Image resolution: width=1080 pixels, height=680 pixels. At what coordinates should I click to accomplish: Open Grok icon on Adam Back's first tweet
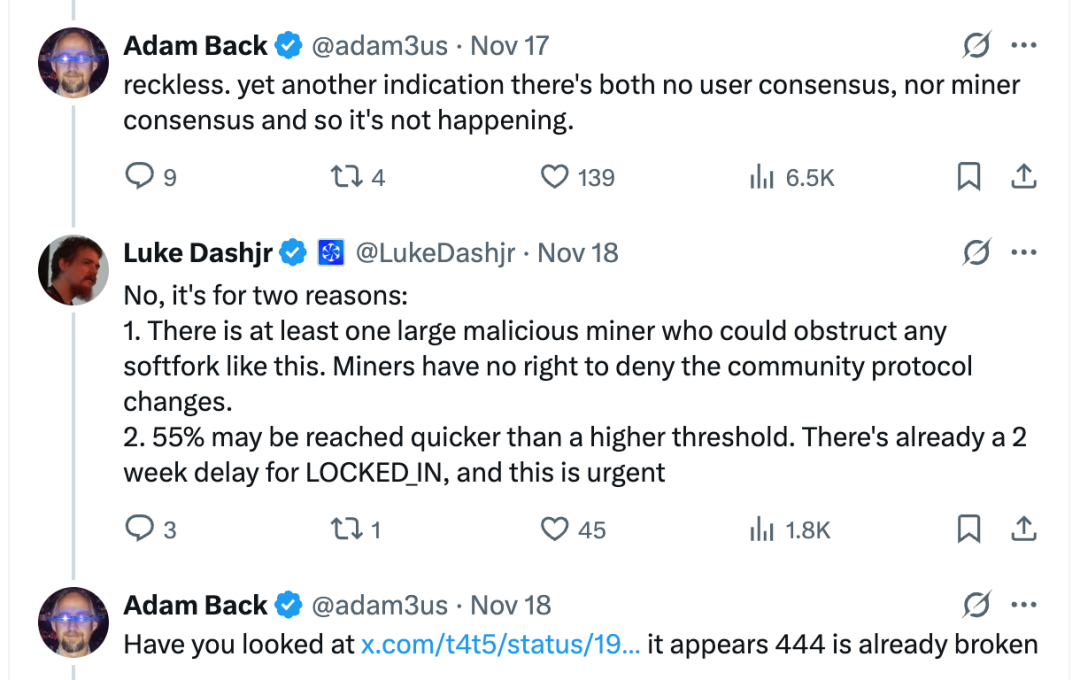(x=975, y=46)
